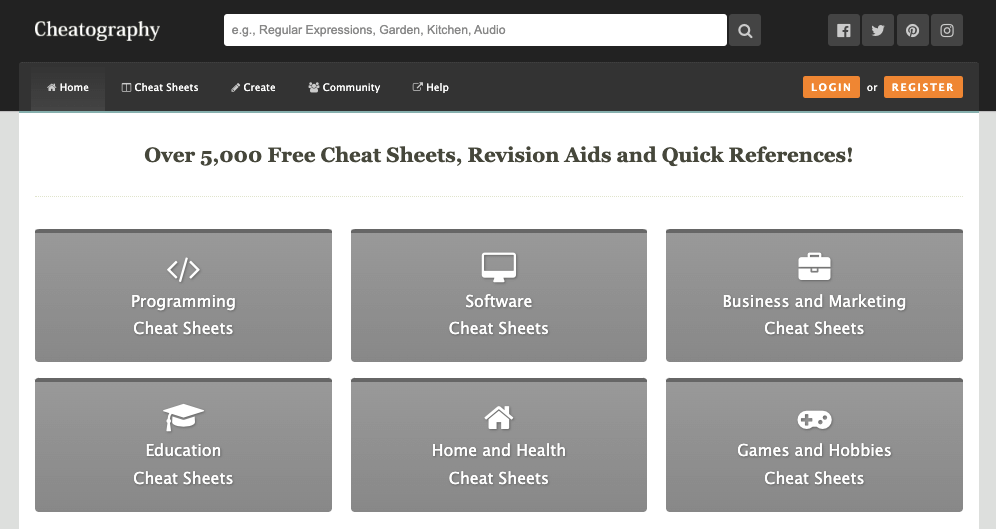Open the Twitter social icon
Viewport: 996px width, 529px height.
click(878, 30)
